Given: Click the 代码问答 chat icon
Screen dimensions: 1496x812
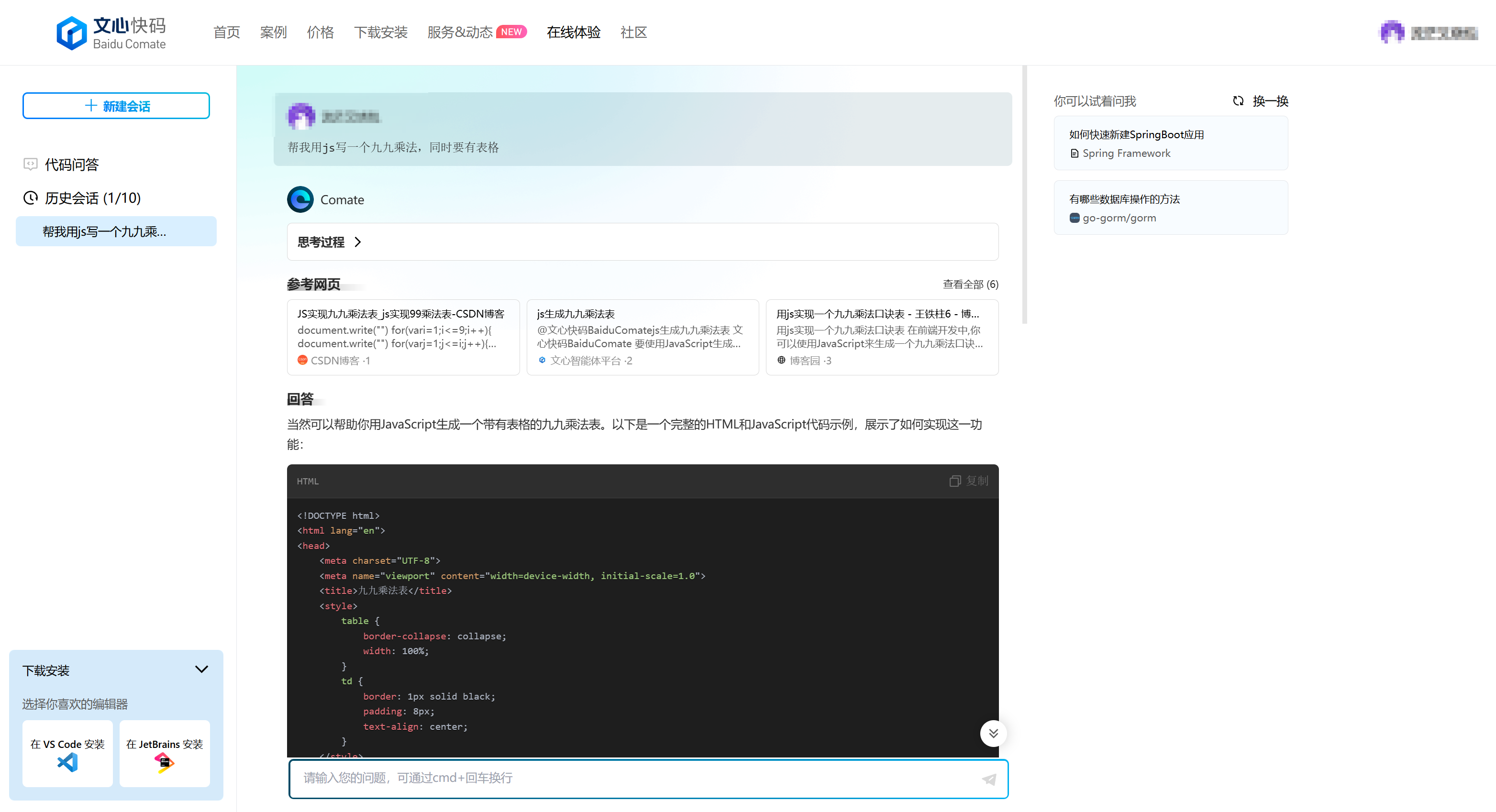Looking at the screenshot, I should 30,164.
